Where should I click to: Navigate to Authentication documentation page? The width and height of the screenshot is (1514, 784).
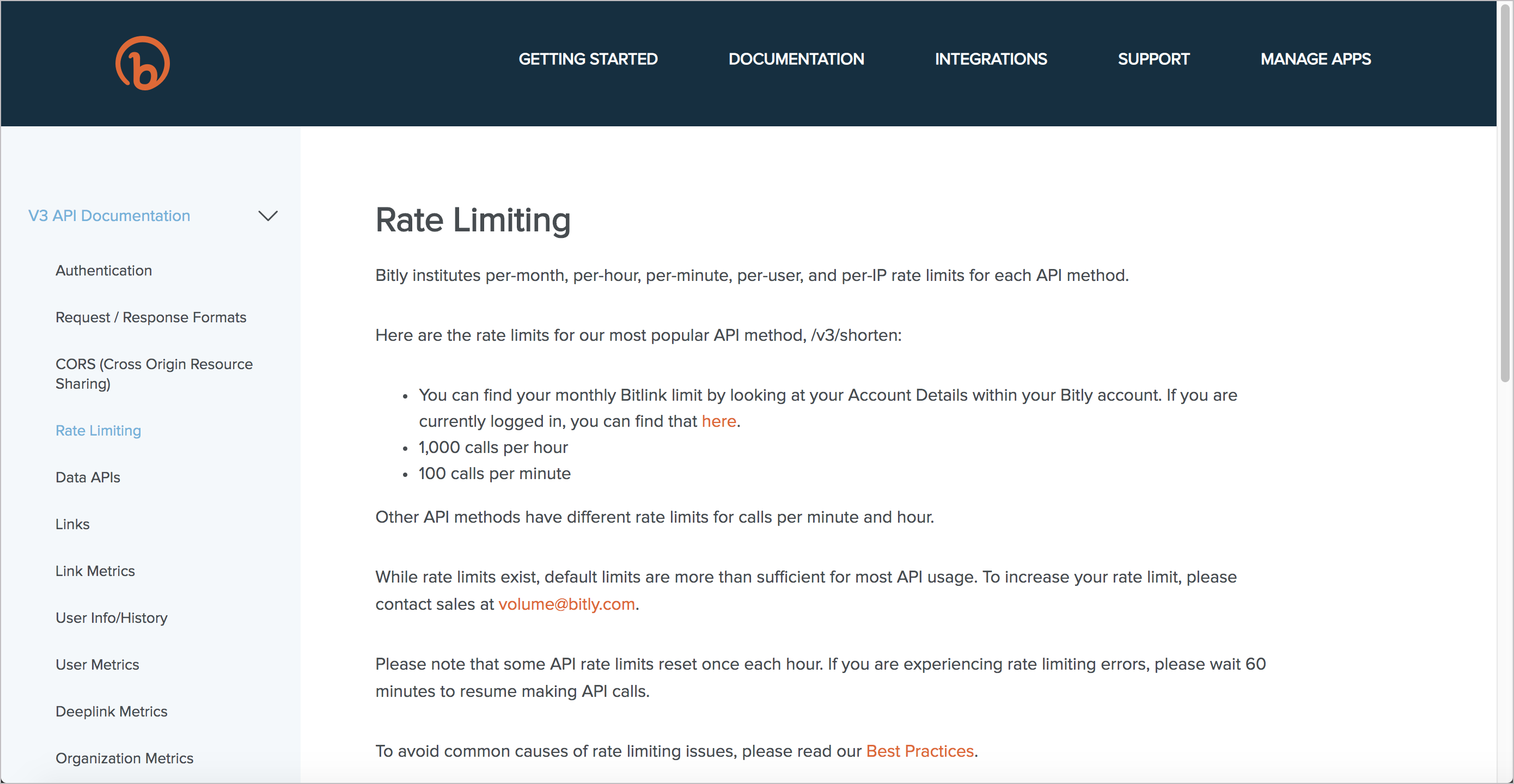105,270
